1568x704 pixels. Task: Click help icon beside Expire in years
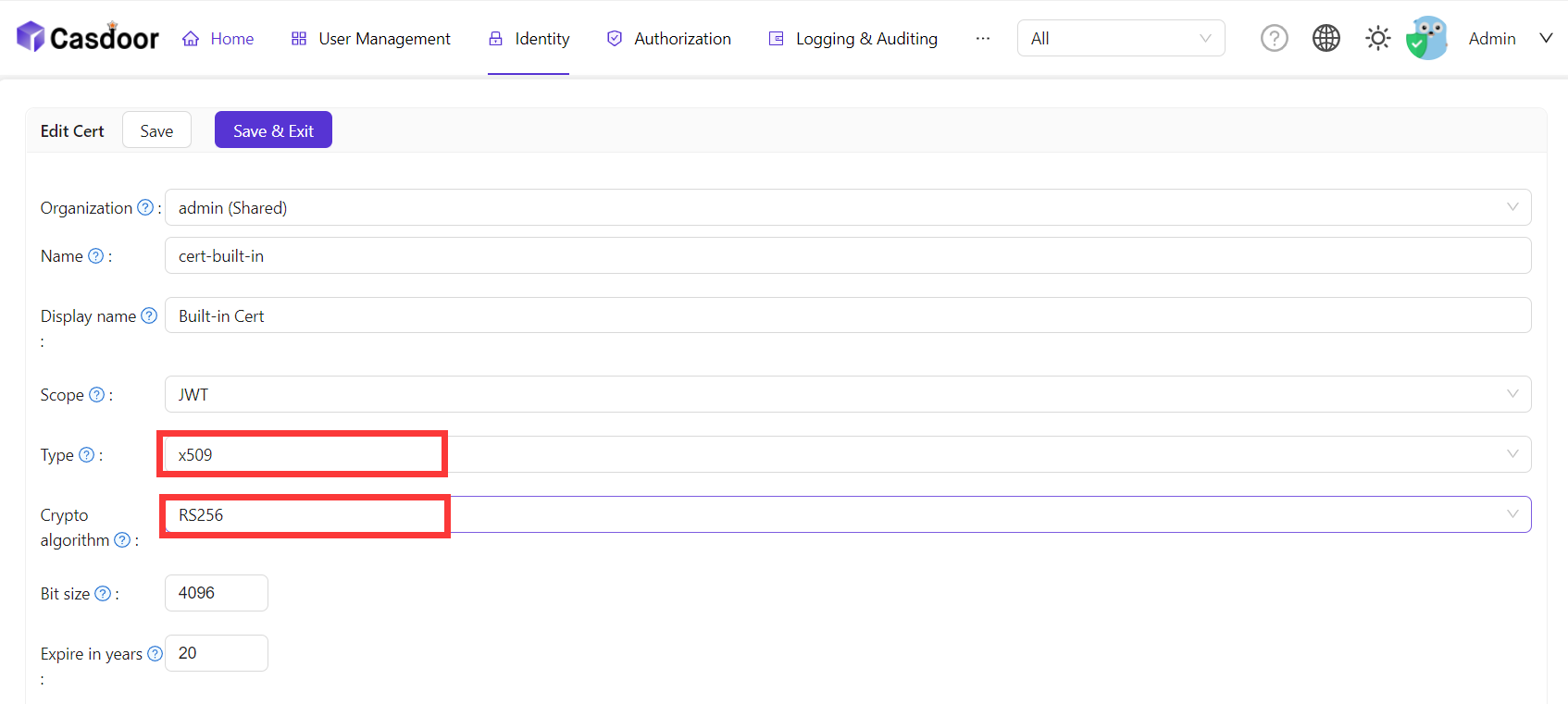[155, 654]
